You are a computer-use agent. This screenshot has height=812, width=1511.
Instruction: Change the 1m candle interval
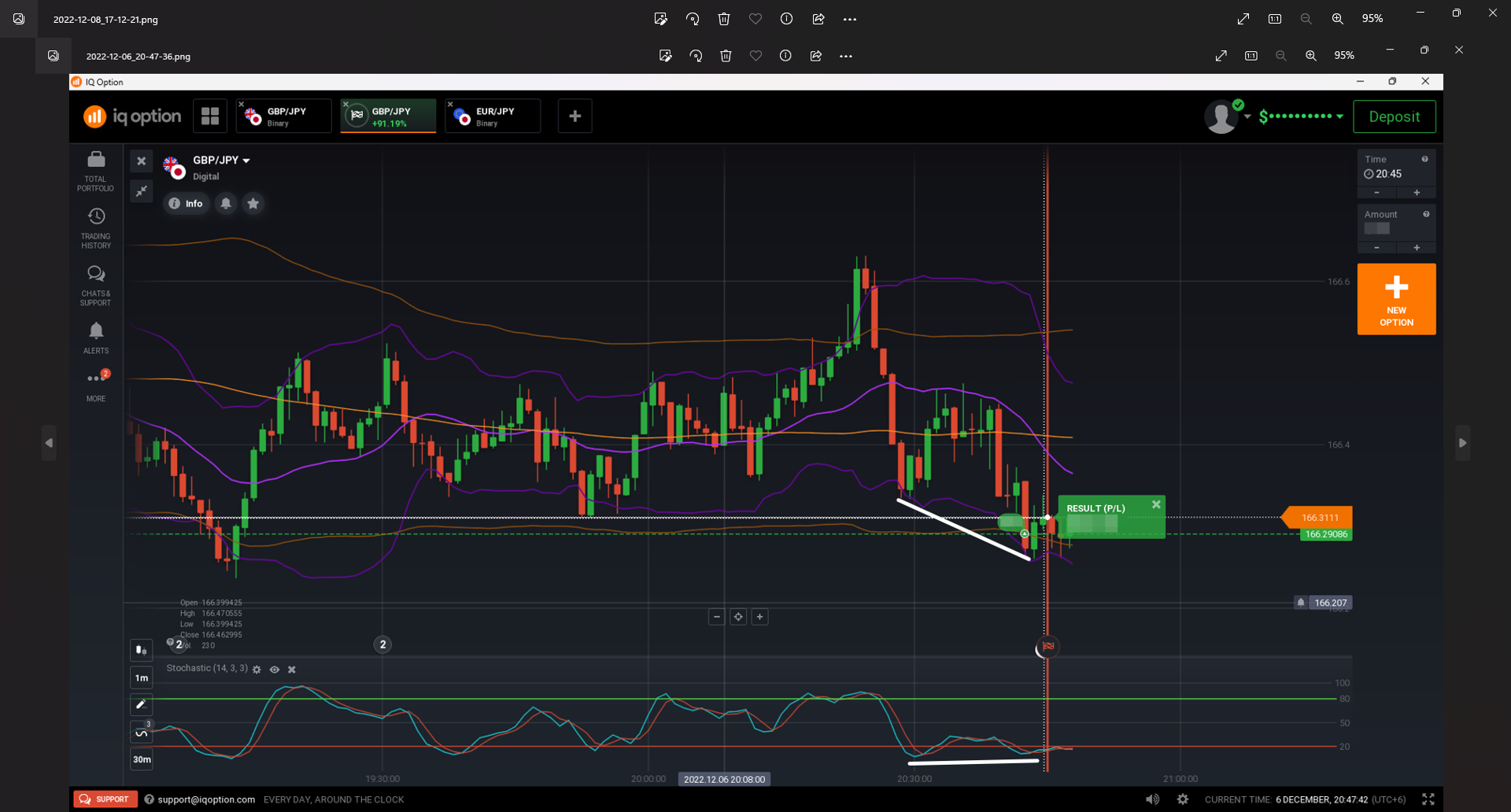pos(142,677)
